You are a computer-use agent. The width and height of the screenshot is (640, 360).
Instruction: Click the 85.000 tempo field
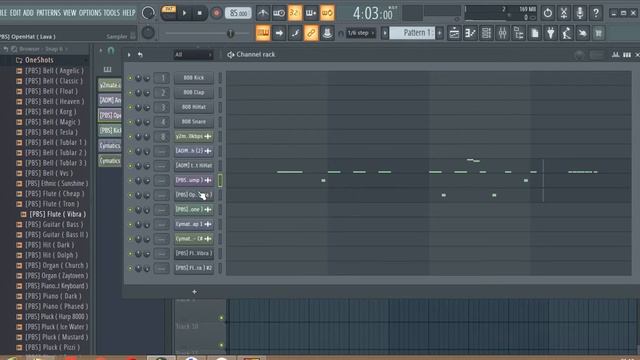(x=238, y=13)
